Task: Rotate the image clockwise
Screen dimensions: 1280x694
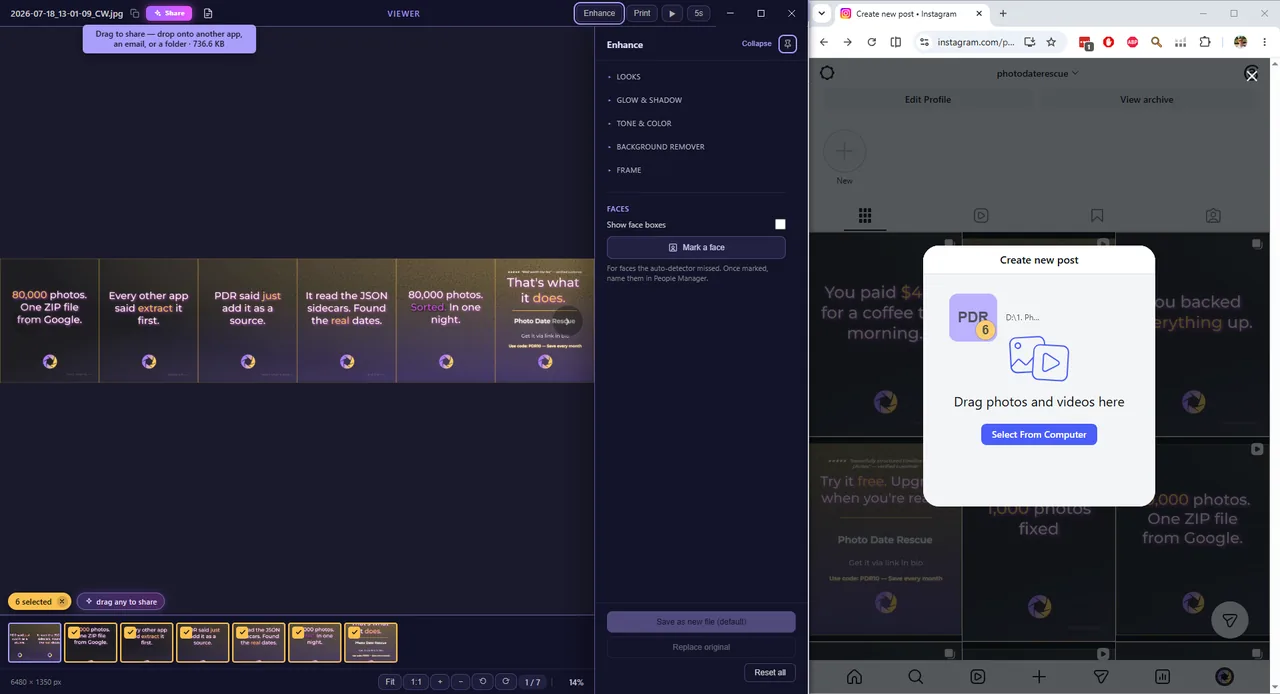Action: coord(505,682)
